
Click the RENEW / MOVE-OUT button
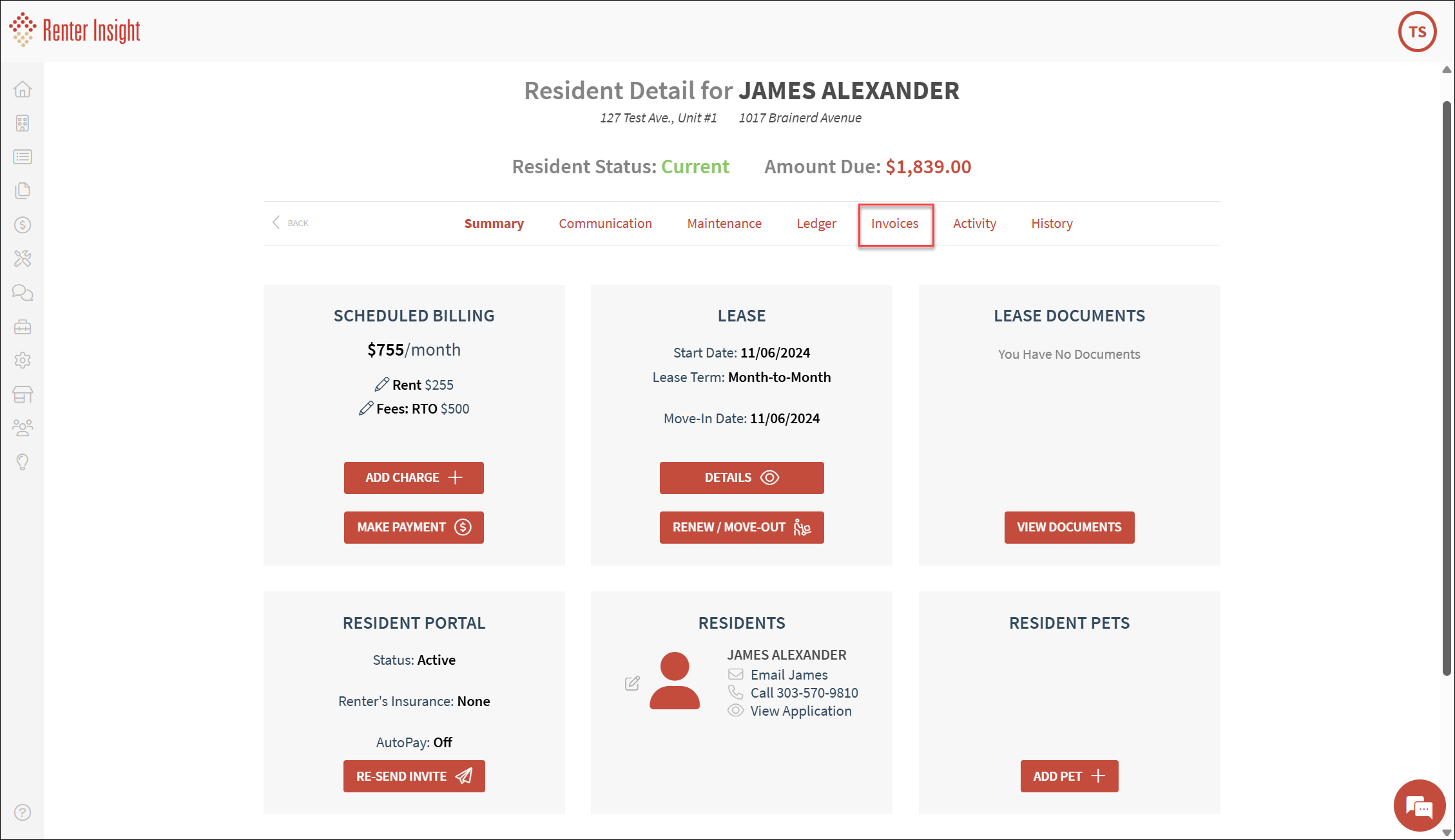(x=741, y=528)
